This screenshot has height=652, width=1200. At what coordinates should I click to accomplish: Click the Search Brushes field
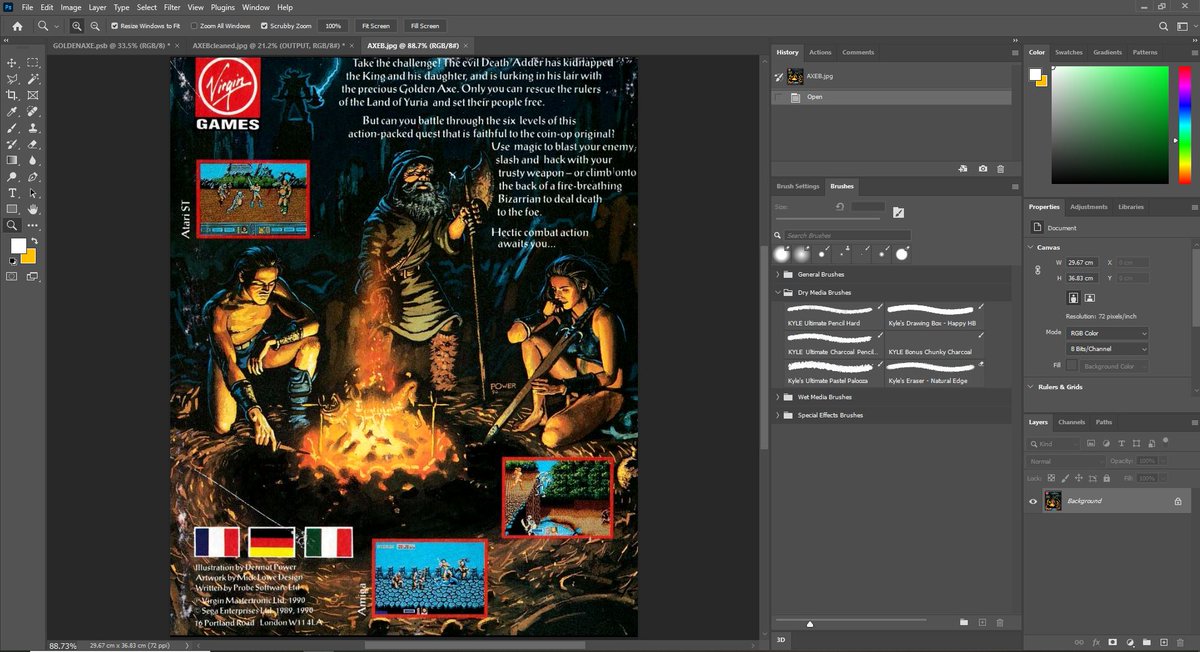[847, 235]
